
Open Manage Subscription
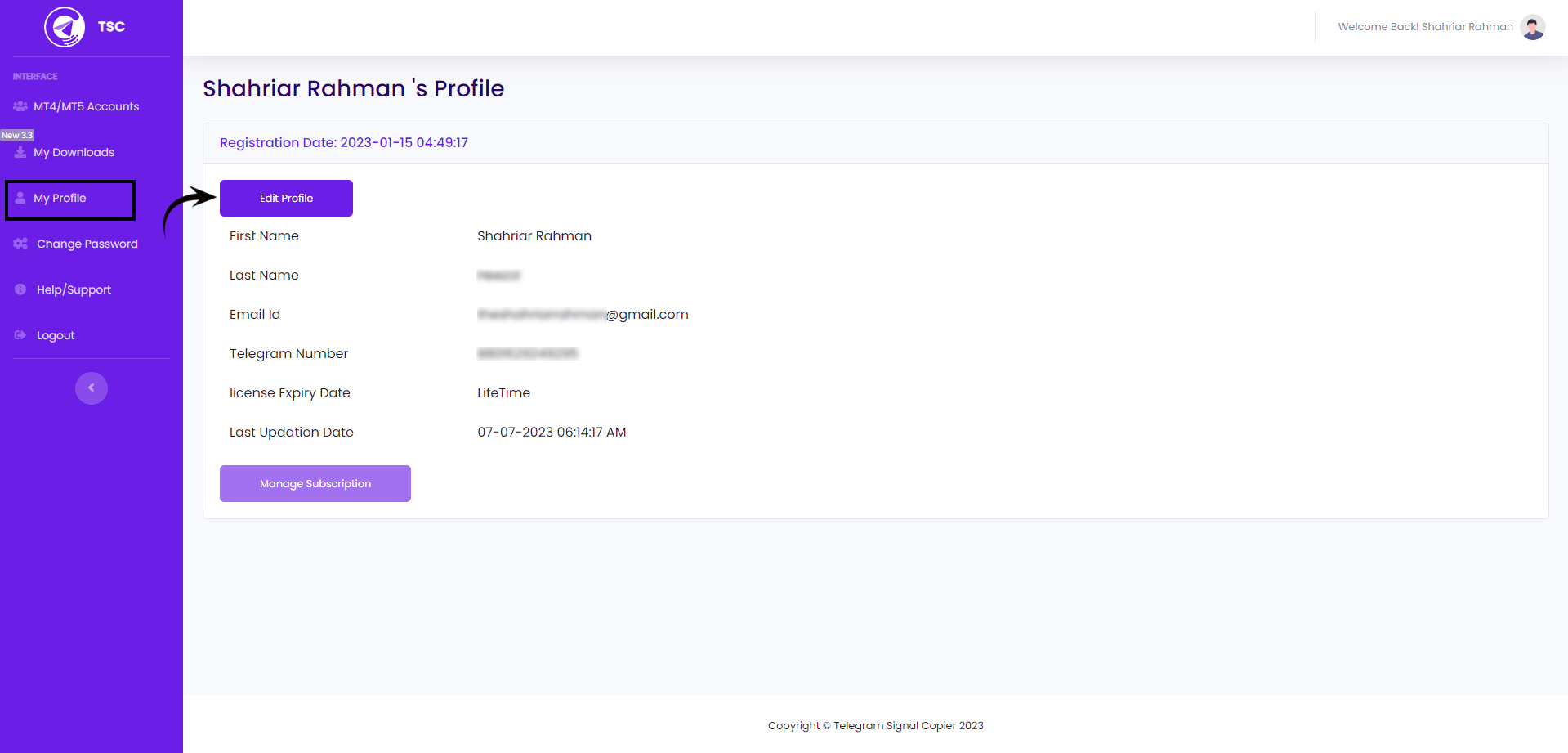pyautogui.click(x=315, y=483)
